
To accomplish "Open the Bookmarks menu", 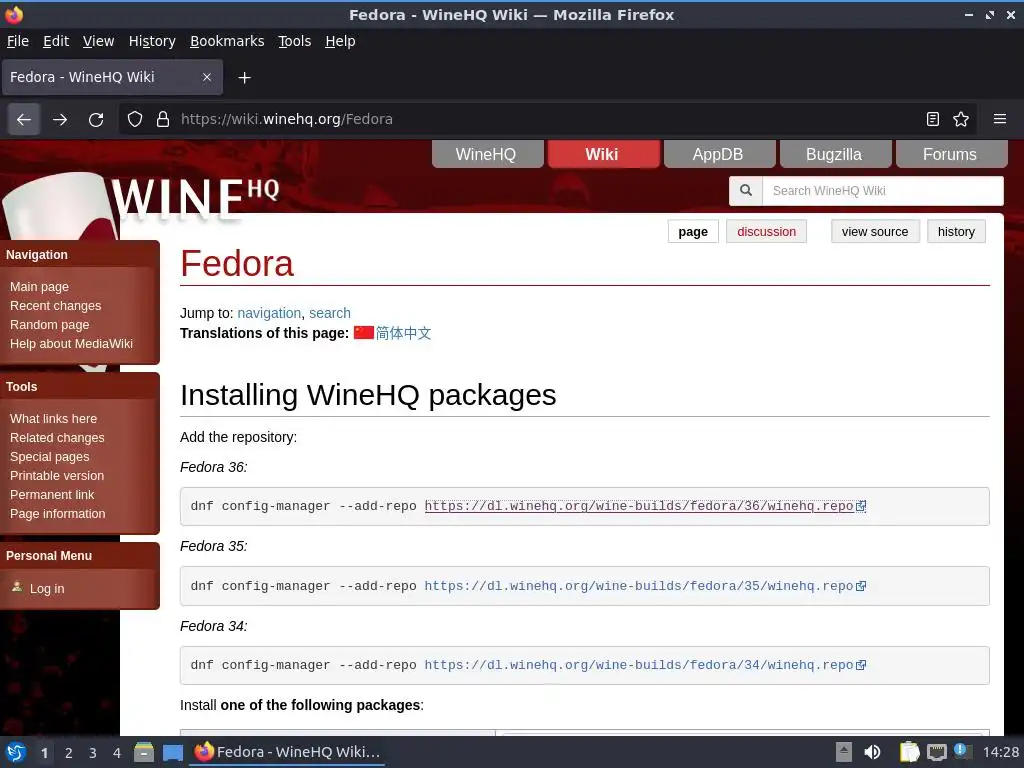I will [x=227, y=41].
